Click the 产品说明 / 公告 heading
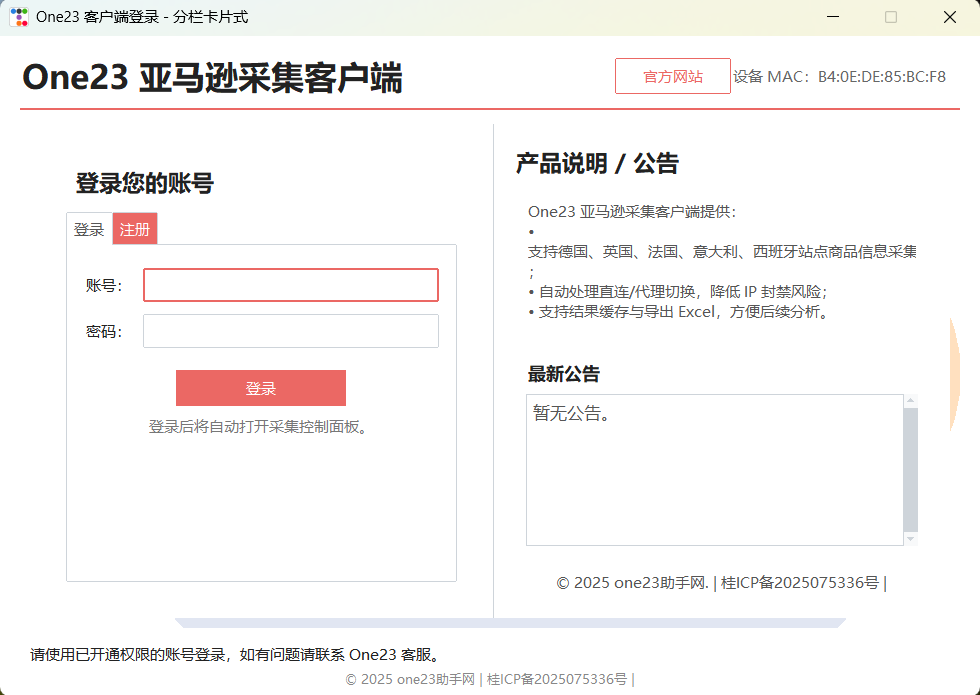Screen dimensions: 980x695 (x=597, y=163)
